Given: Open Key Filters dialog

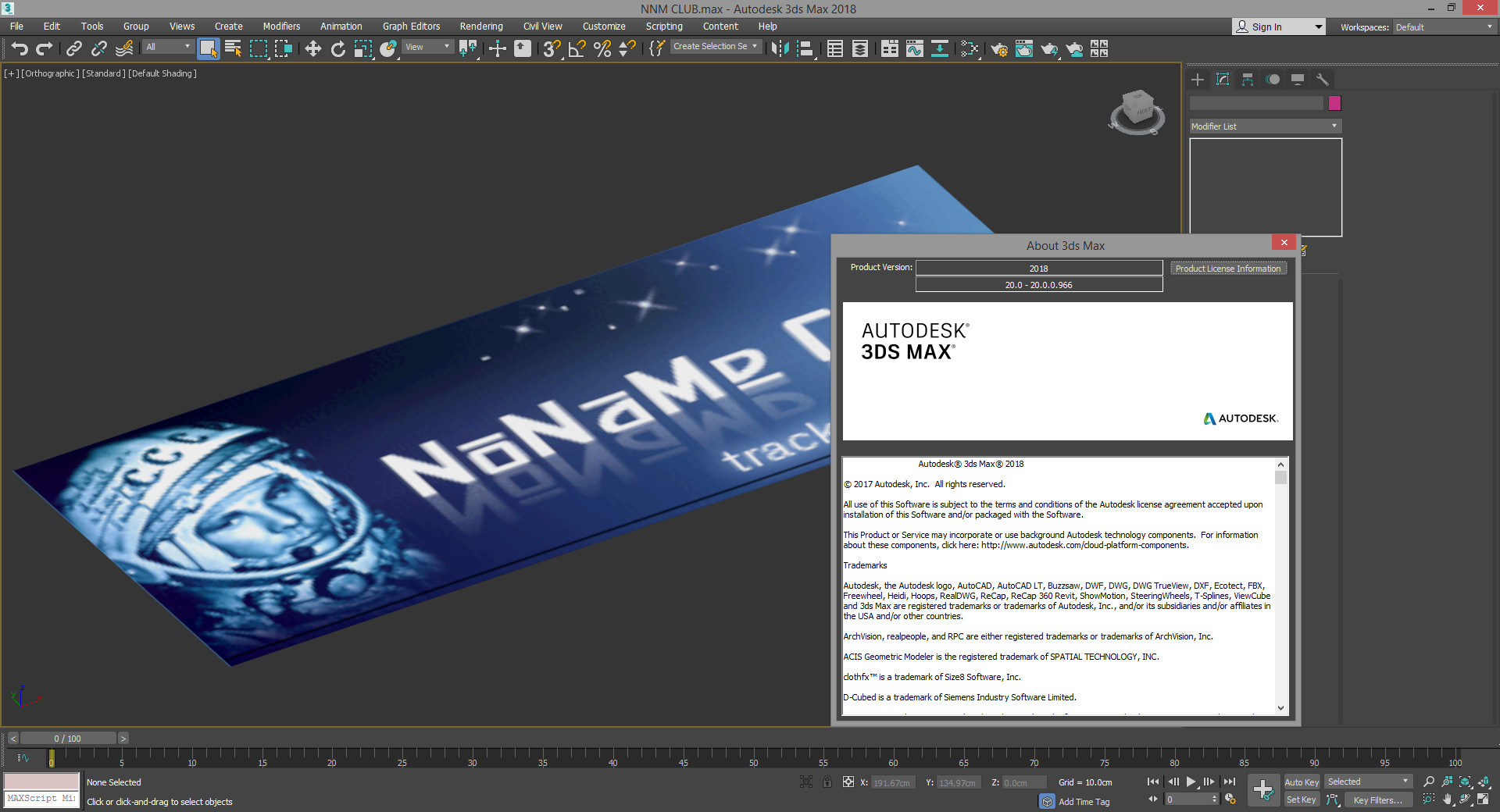Looking at the screenshot, I should click(x=1377, y=800).
